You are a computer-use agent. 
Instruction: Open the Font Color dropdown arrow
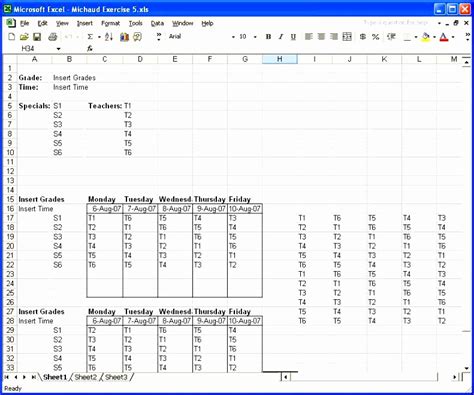tap(453, 37)
